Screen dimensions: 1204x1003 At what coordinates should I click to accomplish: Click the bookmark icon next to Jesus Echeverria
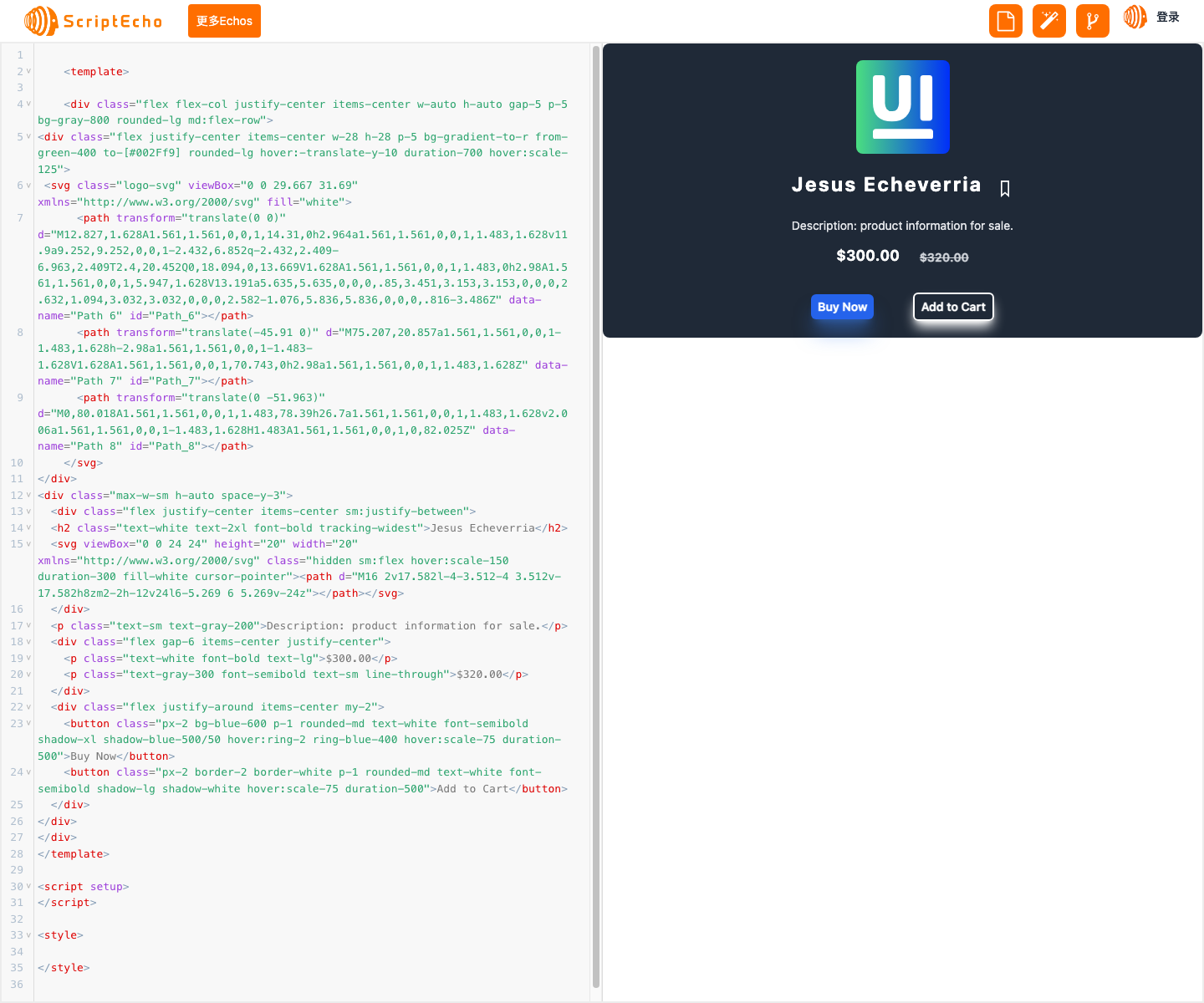1005,189
